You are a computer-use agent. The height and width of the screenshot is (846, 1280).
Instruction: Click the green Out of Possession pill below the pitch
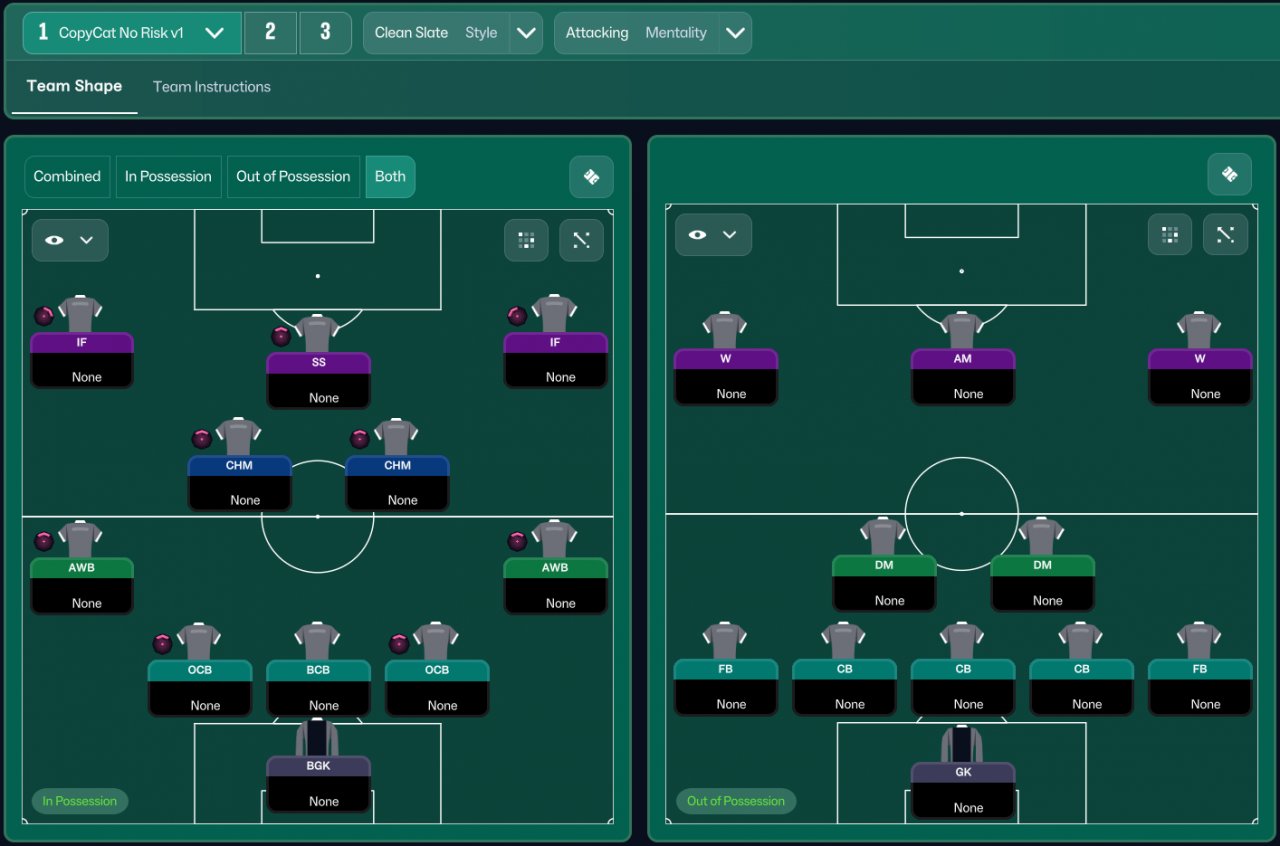[736, 801]
